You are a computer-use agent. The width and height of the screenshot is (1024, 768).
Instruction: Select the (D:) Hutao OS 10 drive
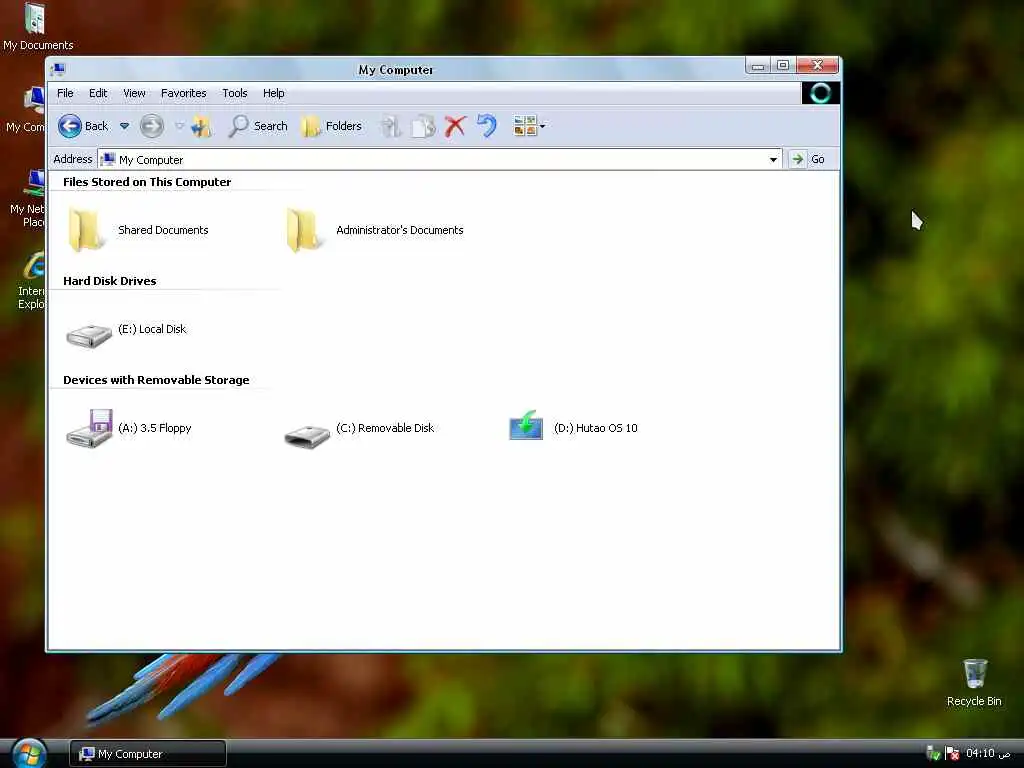click(x=573, y=426)
